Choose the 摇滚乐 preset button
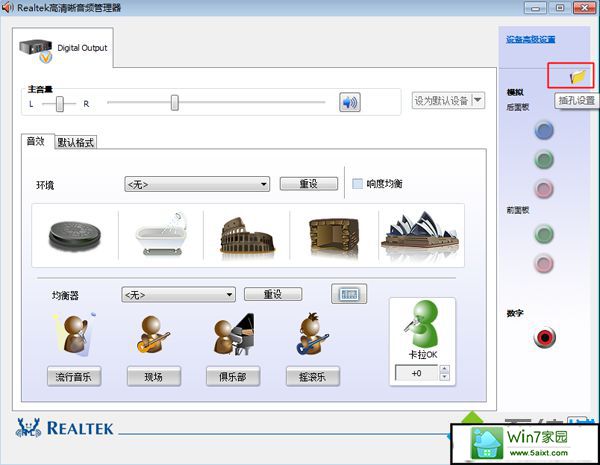 click(313, 377)
